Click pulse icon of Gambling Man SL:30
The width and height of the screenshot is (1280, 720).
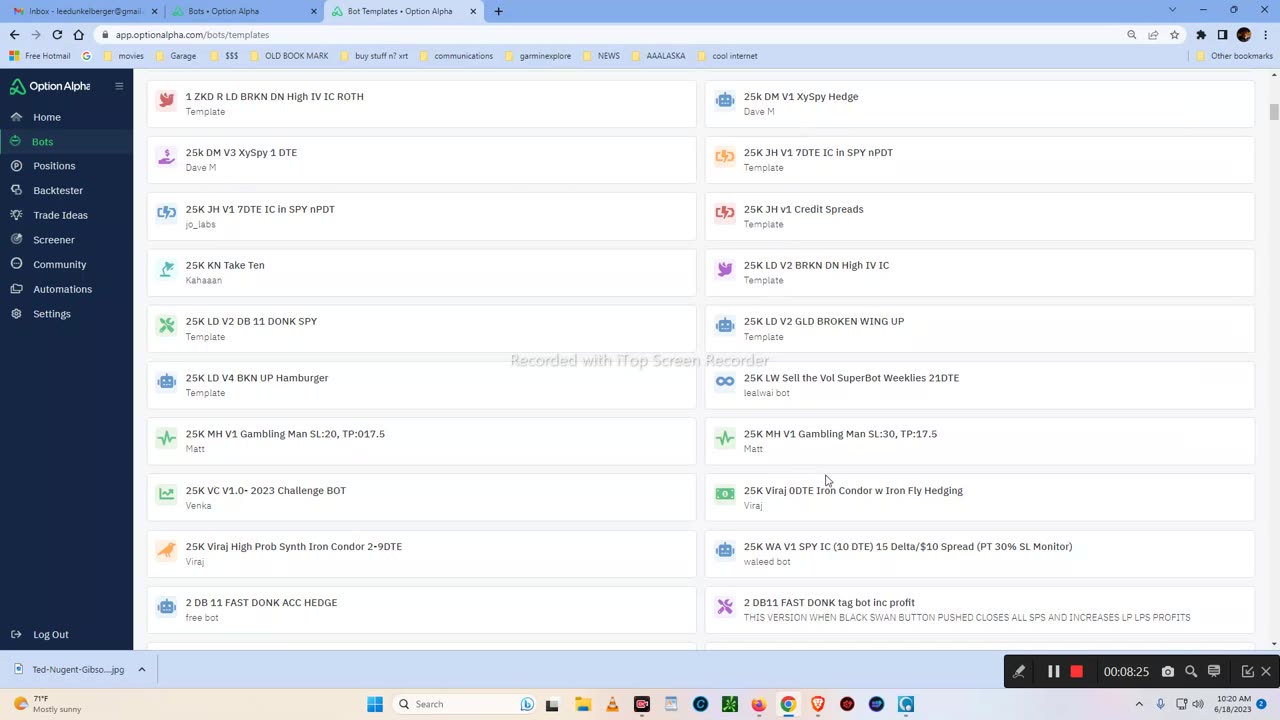725,437
